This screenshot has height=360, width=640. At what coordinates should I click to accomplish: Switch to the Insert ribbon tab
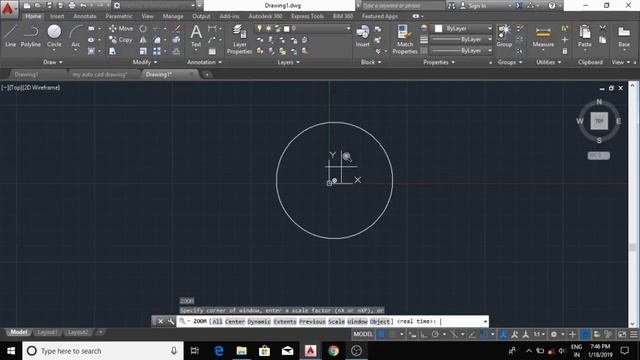(x=57, y=16)
